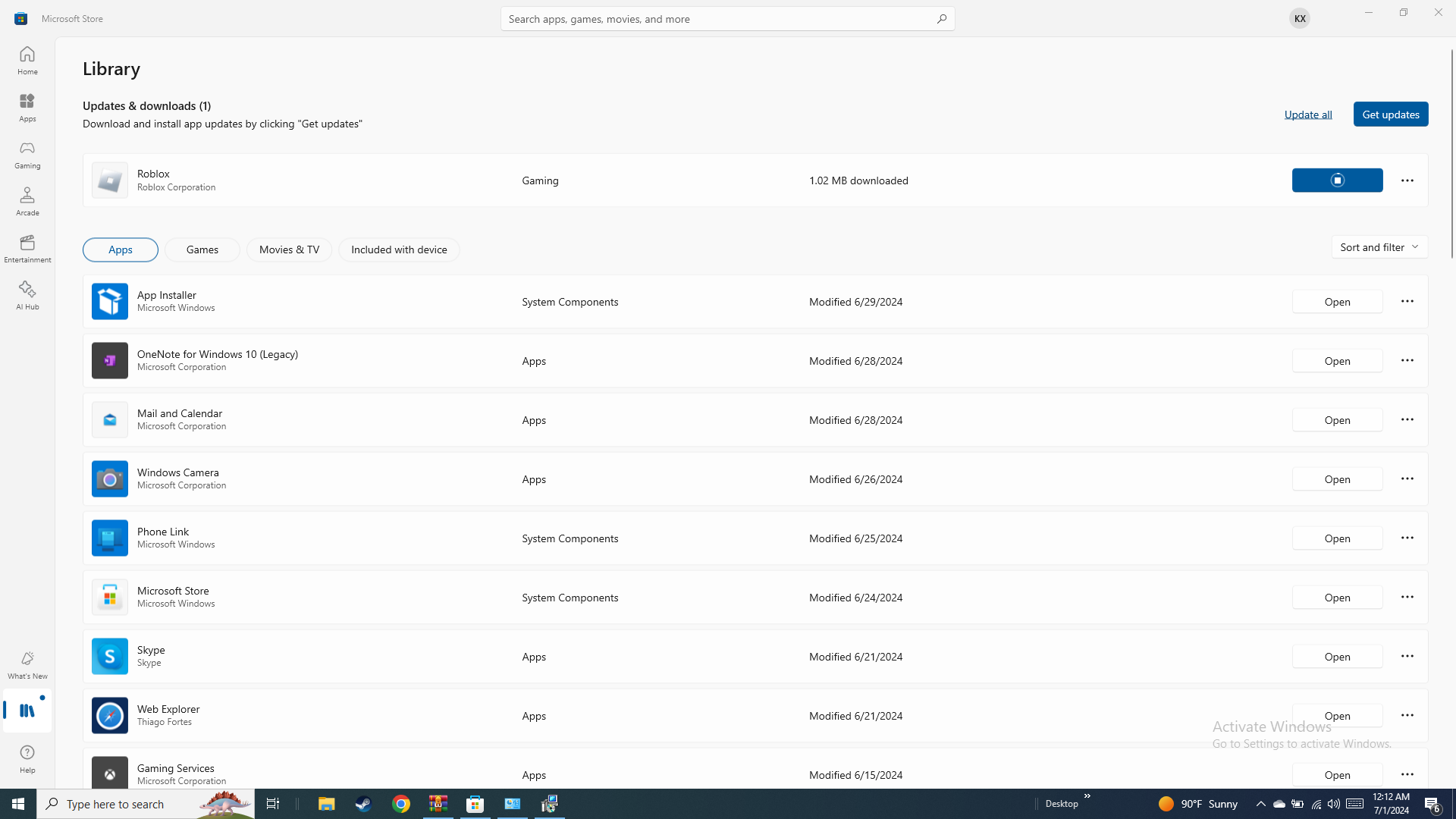Open the Skype app

(x=1337, y=656)
